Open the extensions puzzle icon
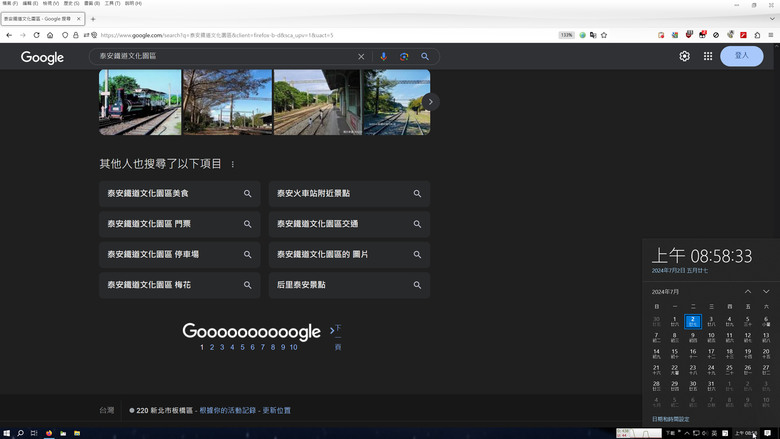780x439 pixels. click(x=757, y=35)
